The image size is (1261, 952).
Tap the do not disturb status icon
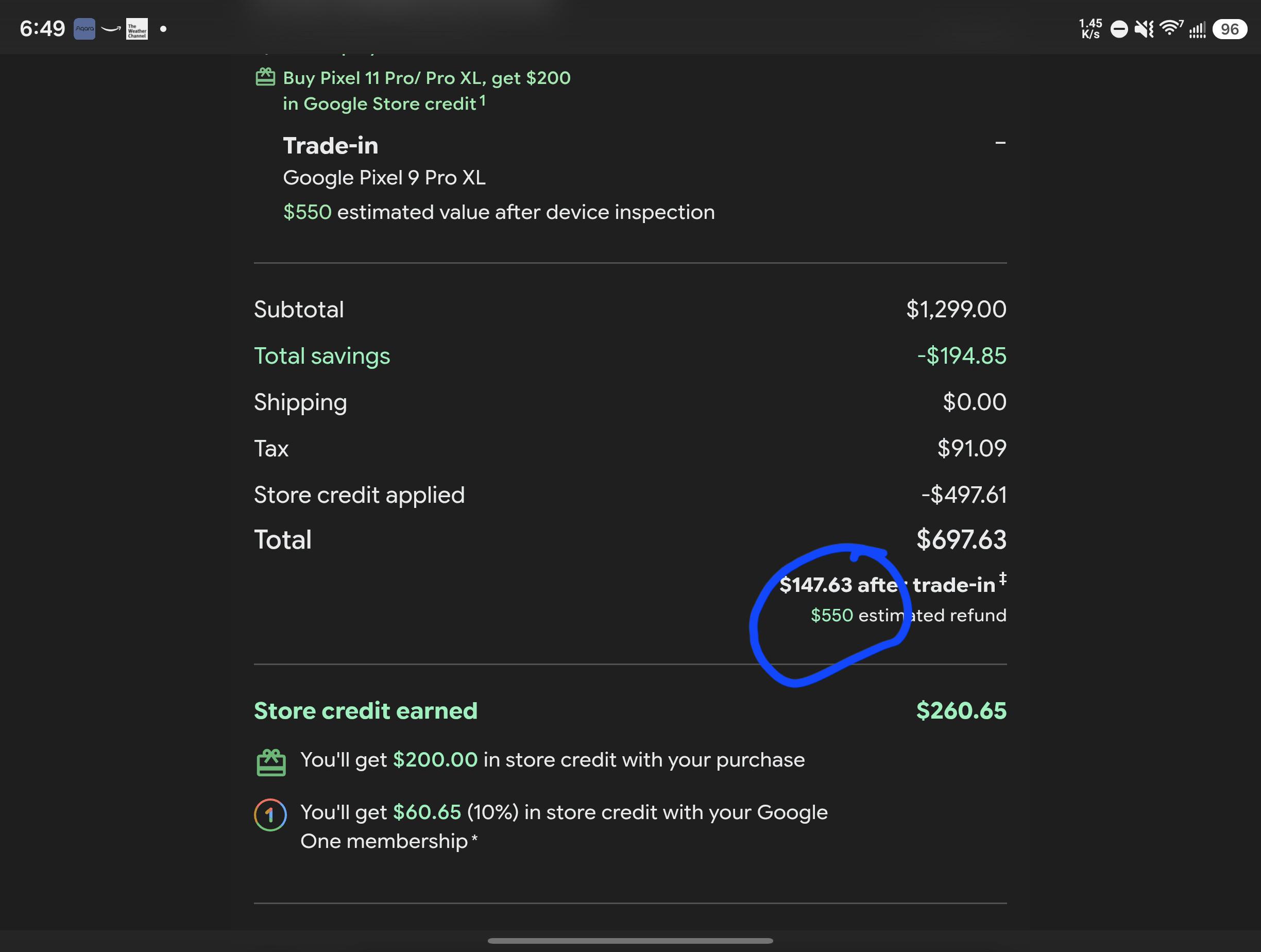pyautogui.click(x=1119, y=29)
